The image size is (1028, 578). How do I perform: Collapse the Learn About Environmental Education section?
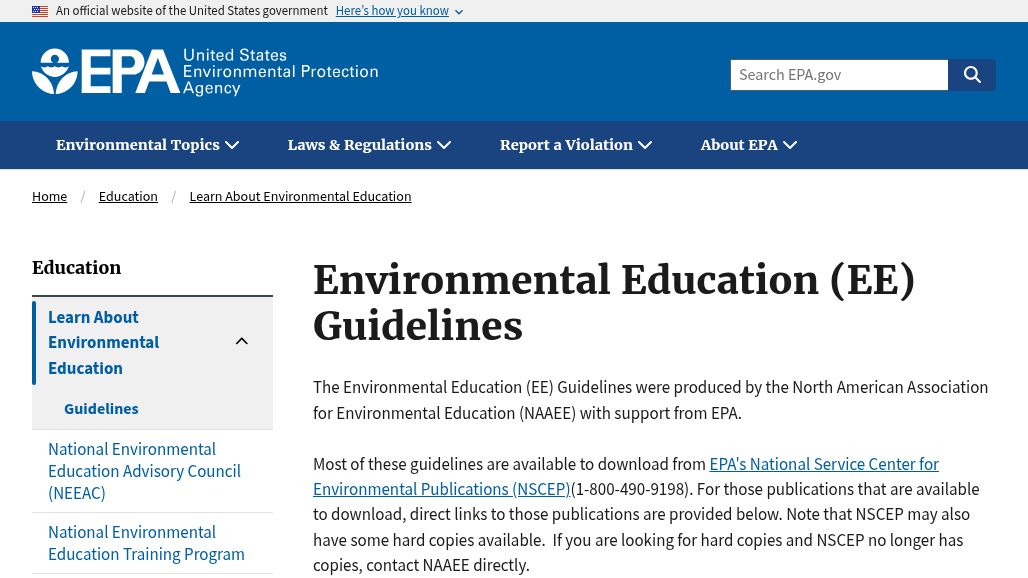click(242, 342)
